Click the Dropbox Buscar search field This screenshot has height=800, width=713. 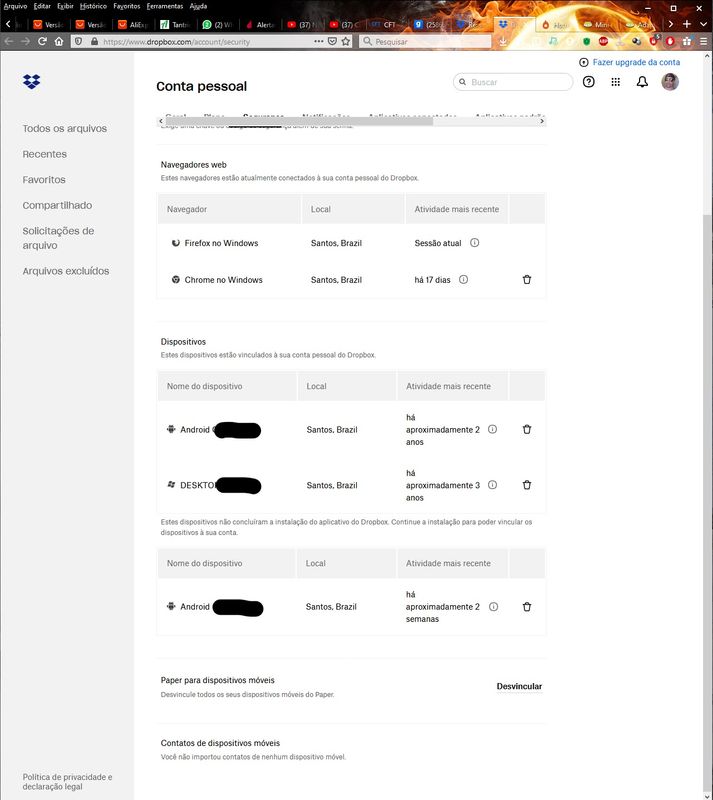513,82
